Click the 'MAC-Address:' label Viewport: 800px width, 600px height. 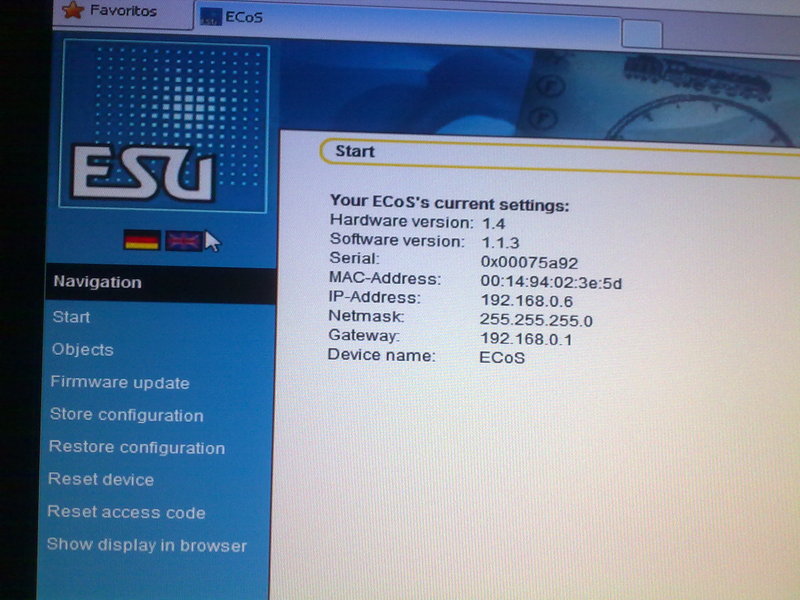point(385,278)
